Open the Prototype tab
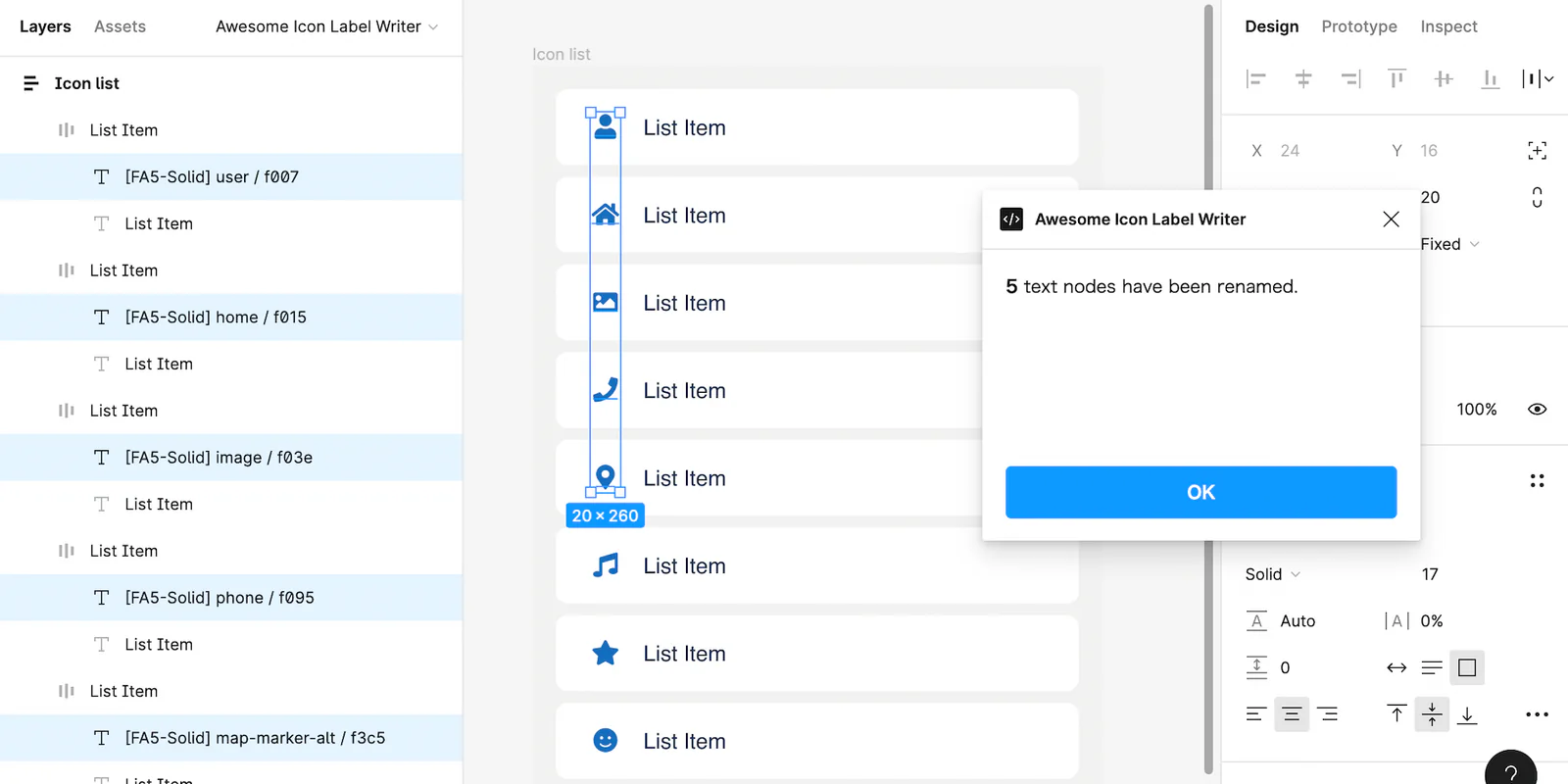Image resolution: width=1568 pixels, height=784 pixels. coord(1359,26)
